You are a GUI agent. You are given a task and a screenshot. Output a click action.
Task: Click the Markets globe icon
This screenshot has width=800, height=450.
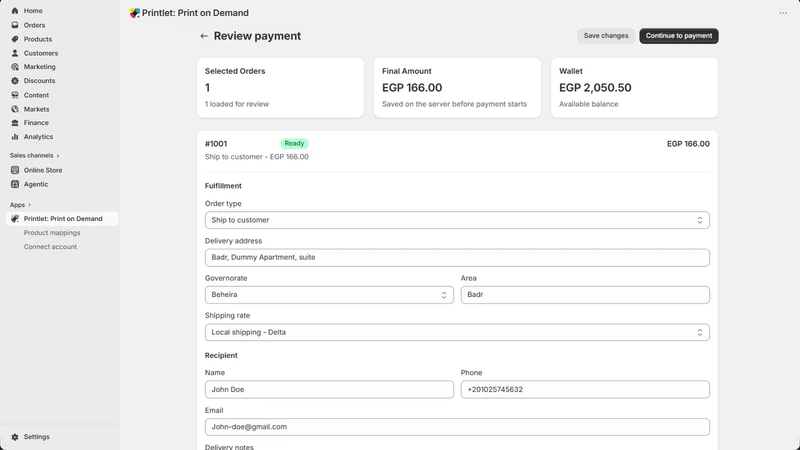point(15,109)
